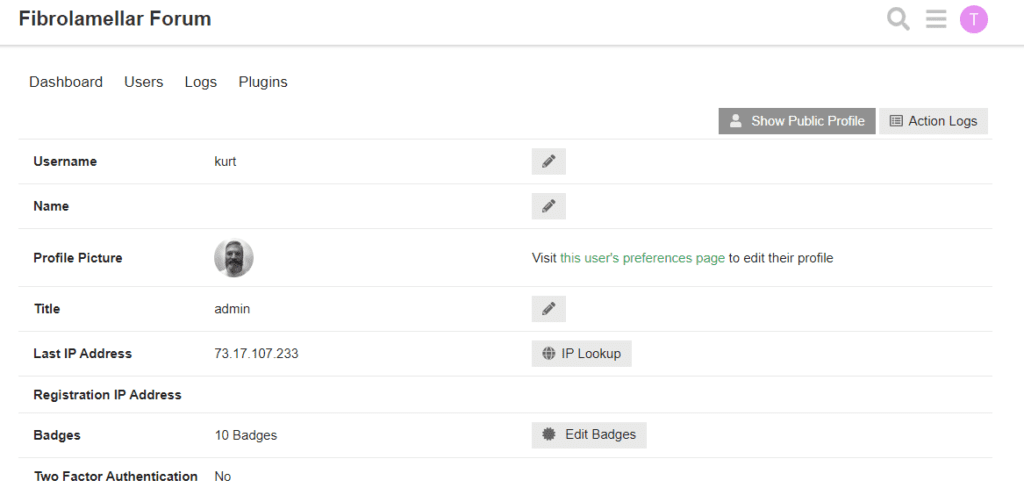Click the IP address 73.17.107.233
The width and height of the screenshot is (1024, 502).
[256, 354]
